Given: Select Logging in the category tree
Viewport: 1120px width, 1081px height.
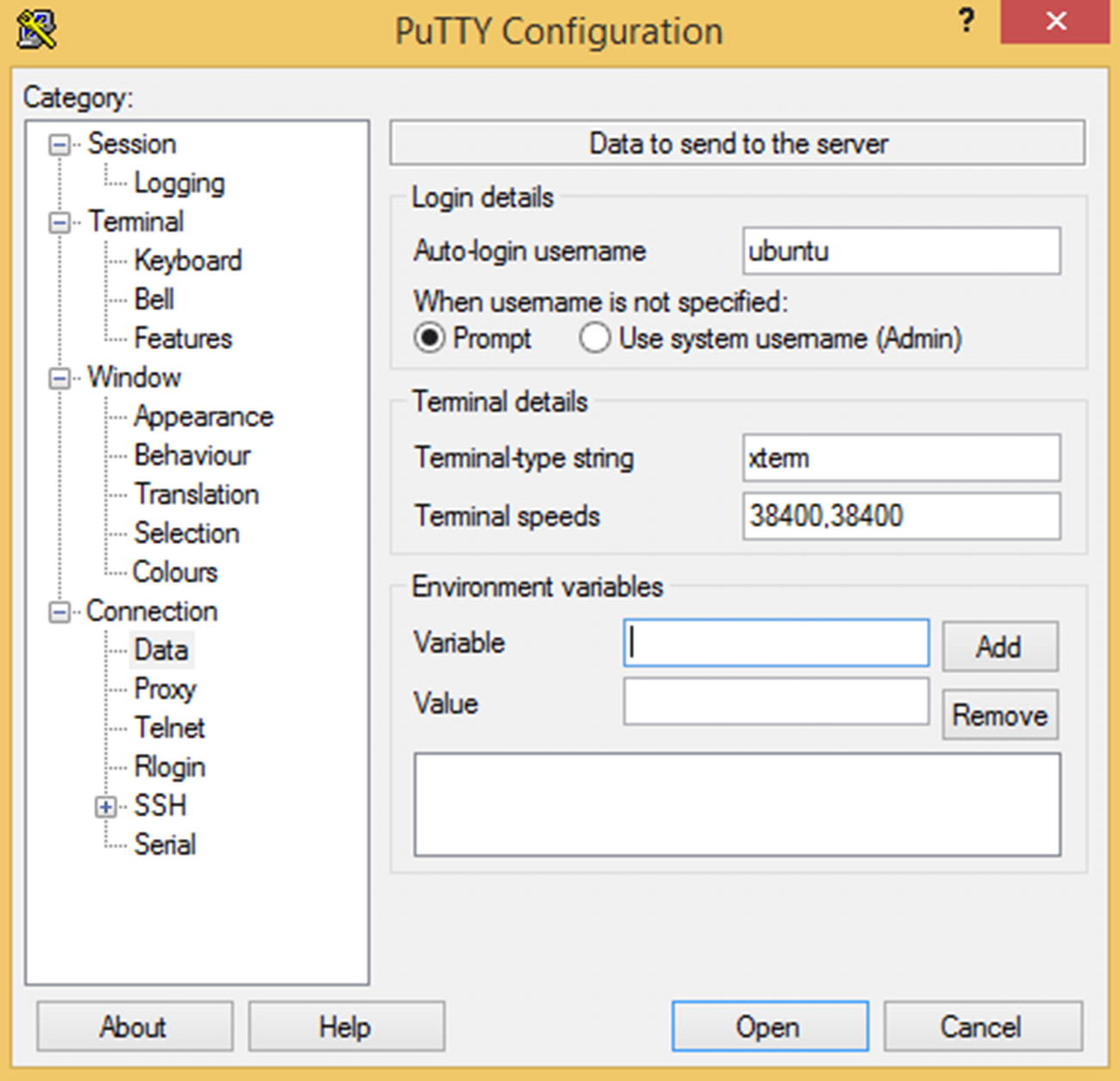Looking at the screenshot, I should click(179, 183).
